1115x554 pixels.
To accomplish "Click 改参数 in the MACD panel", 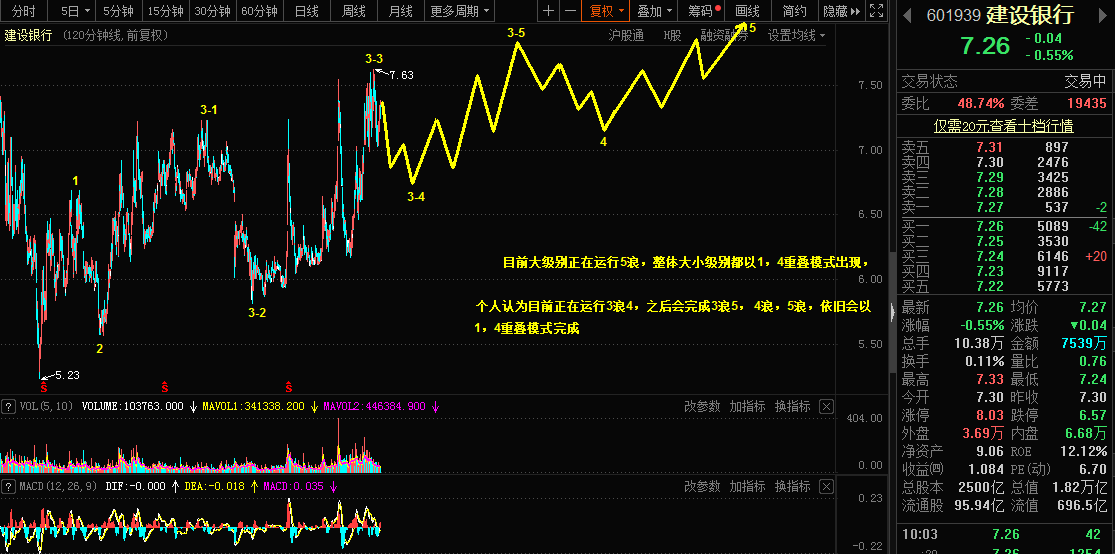I will 703,486.
